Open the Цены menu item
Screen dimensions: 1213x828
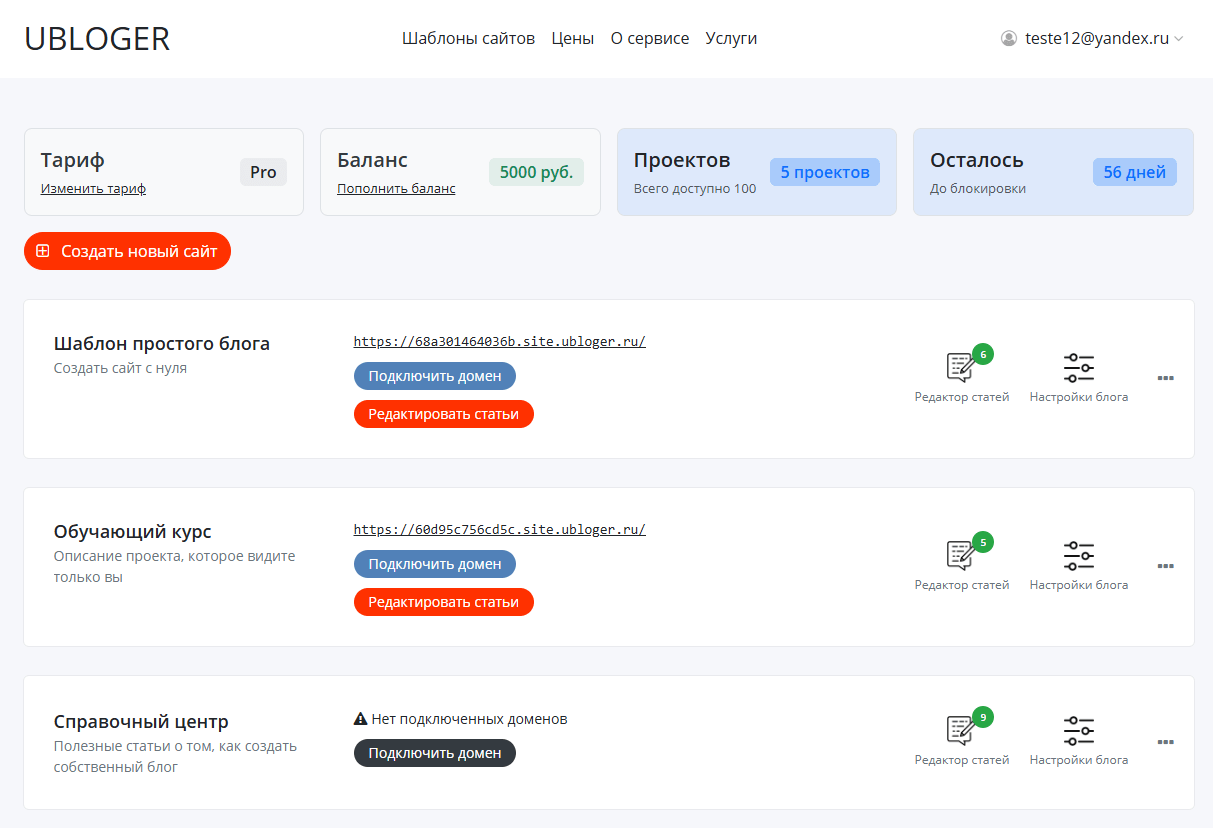[x=572, y=39]
